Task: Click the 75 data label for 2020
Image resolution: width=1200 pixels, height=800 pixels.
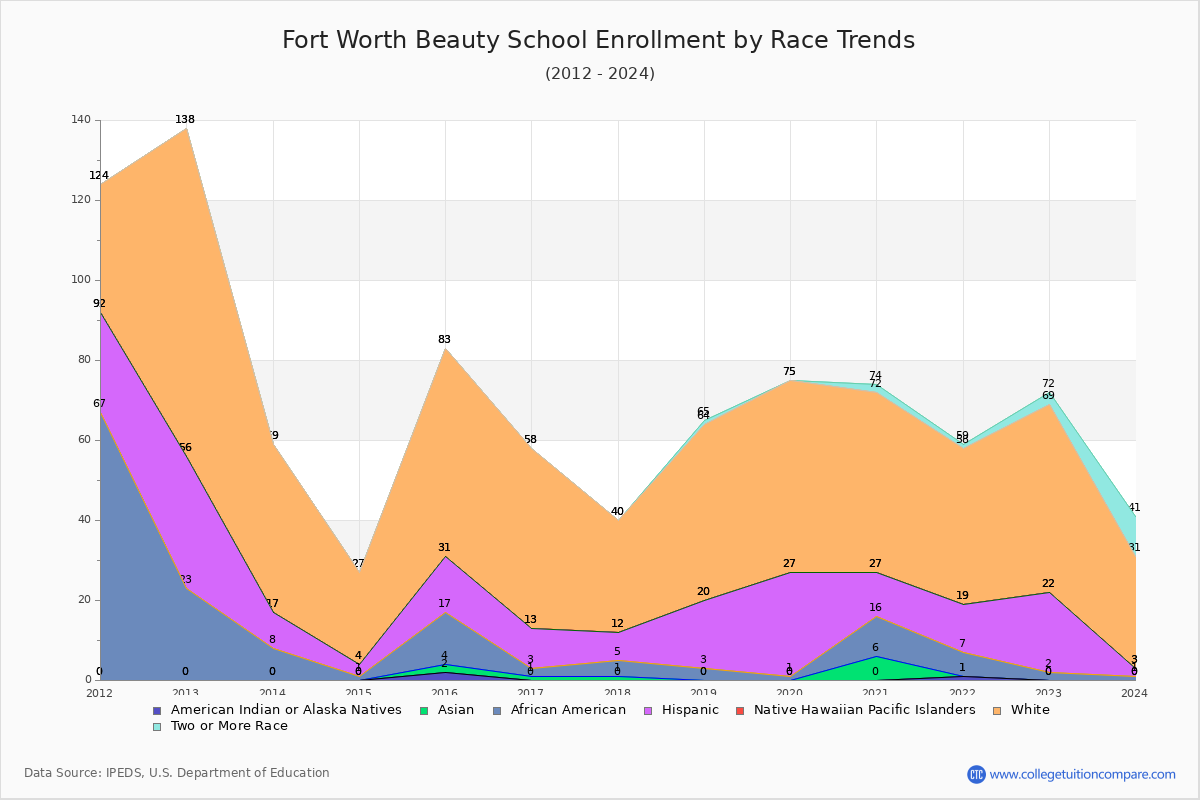Action: click(789, 371)
